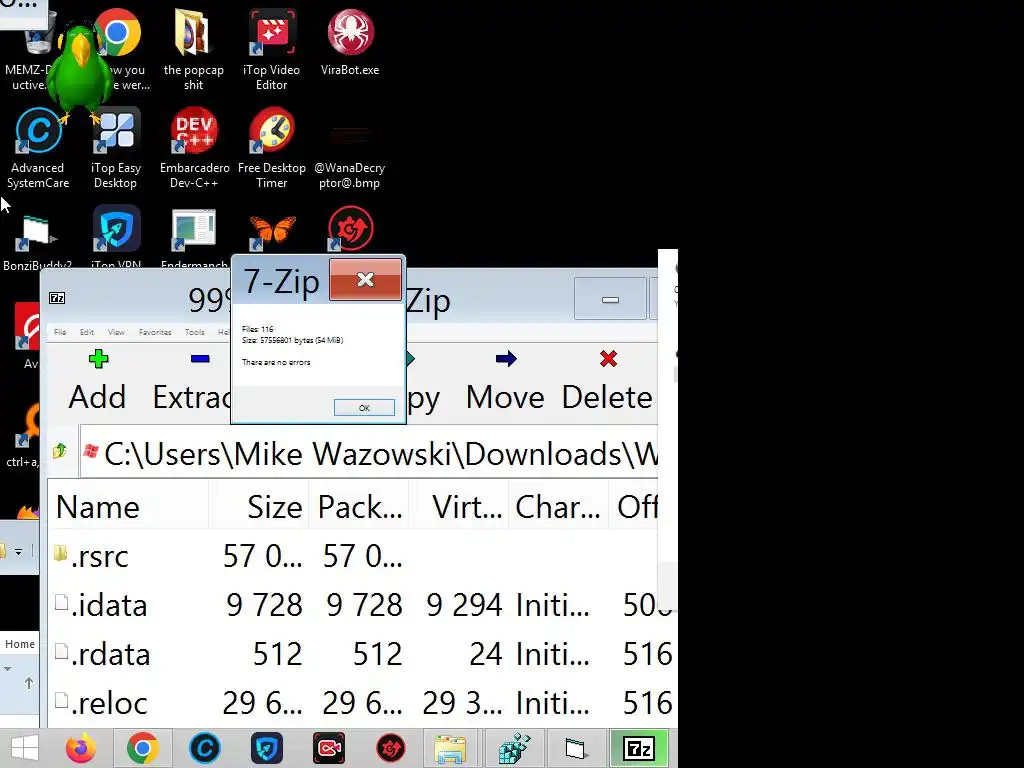
Task: Open the File menu in 7-Zip
Action: click(x=60, y=332)
